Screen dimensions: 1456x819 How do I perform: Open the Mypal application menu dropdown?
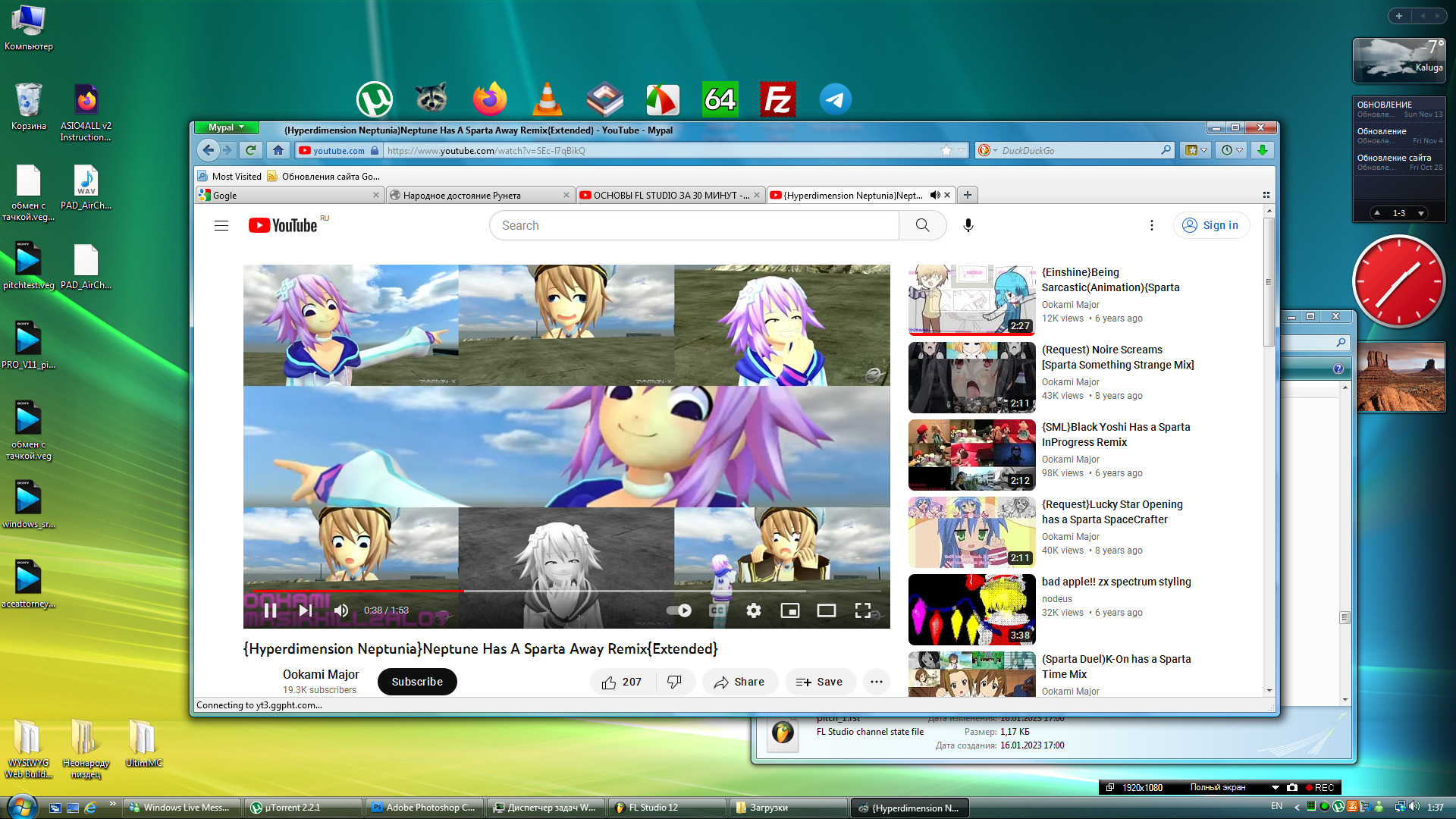(226, 127)
